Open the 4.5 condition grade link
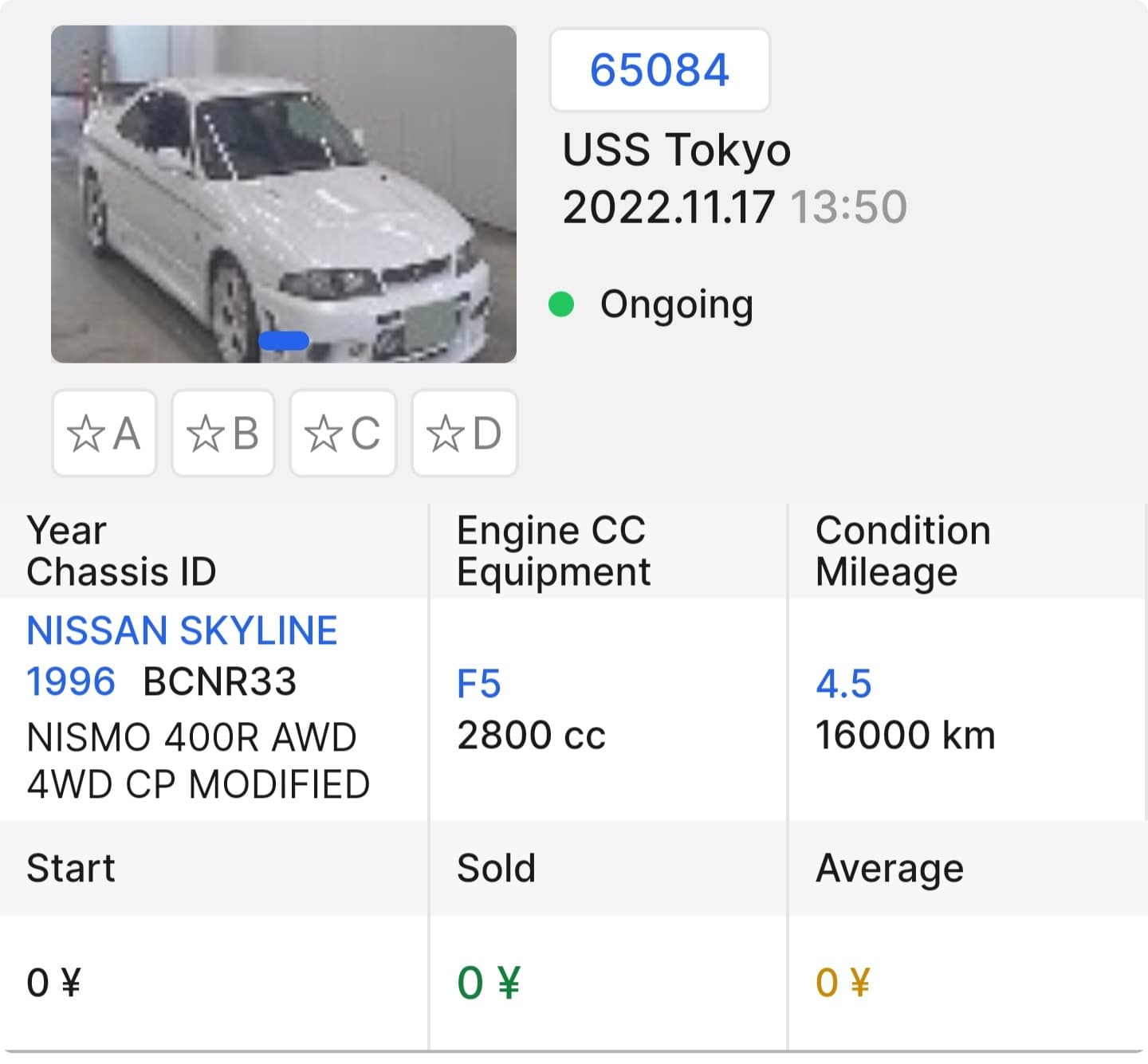The image size is (1148, 1064). pos(843,684)
